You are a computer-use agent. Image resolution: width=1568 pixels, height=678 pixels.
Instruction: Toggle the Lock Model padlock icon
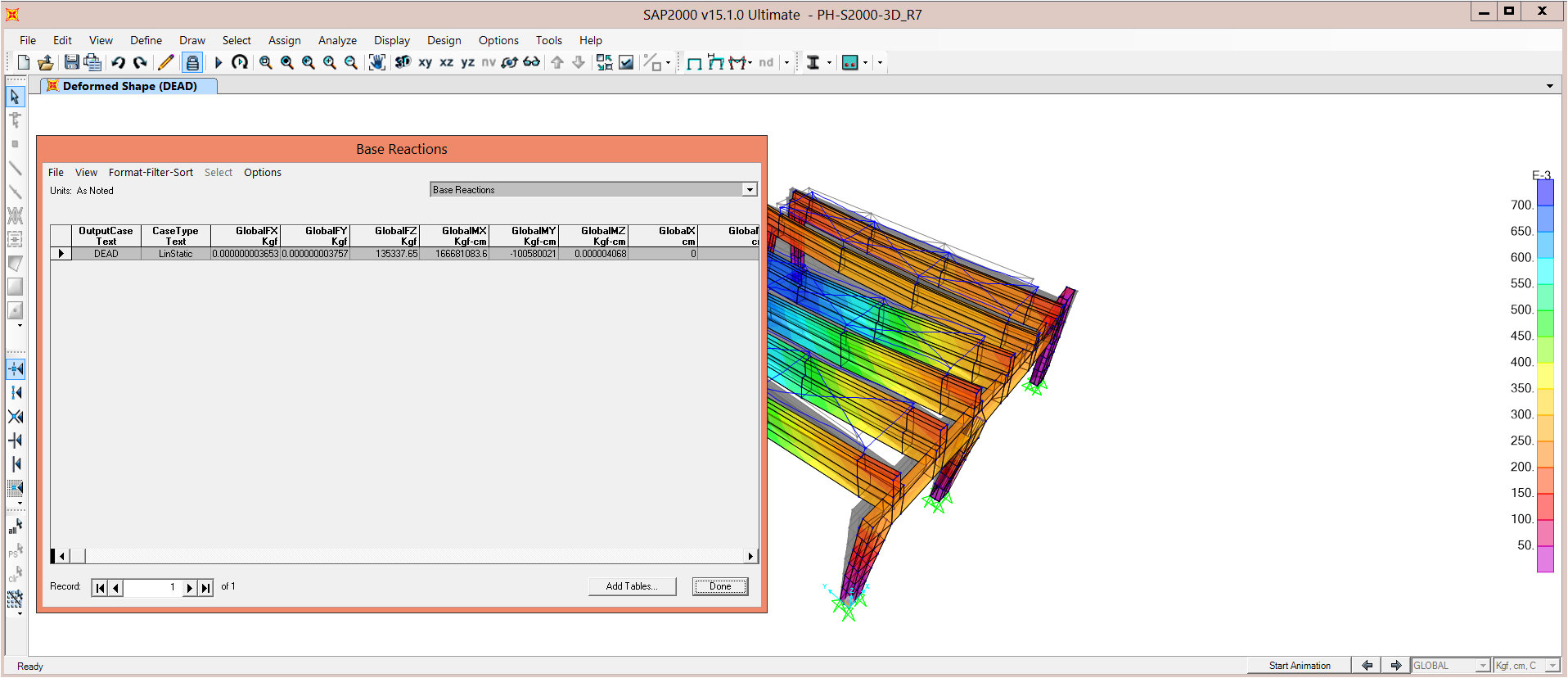(191, 62)
